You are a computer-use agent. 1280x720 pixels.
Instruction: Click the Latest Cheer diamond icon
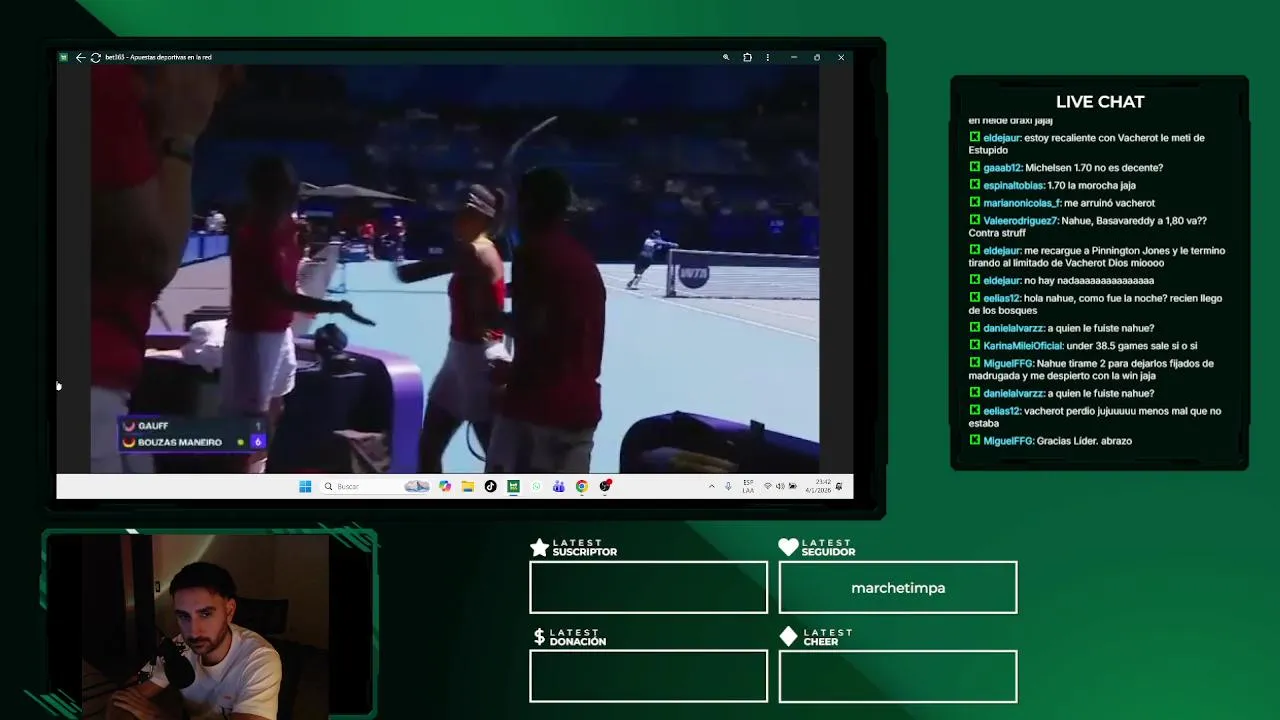[x=788, y=636]
